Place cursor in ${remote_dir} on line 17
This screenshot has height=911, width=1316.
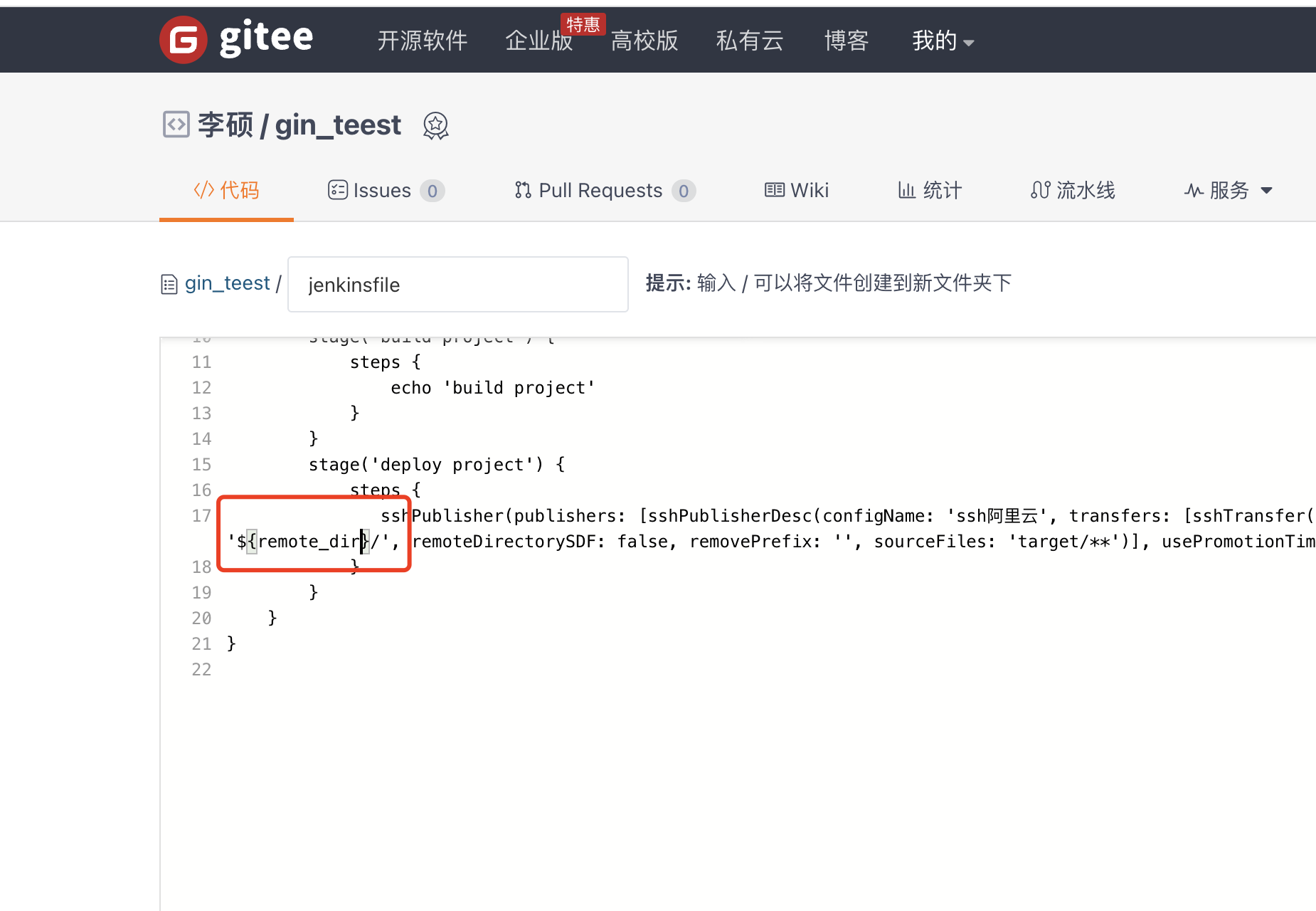tap(304, 542)
